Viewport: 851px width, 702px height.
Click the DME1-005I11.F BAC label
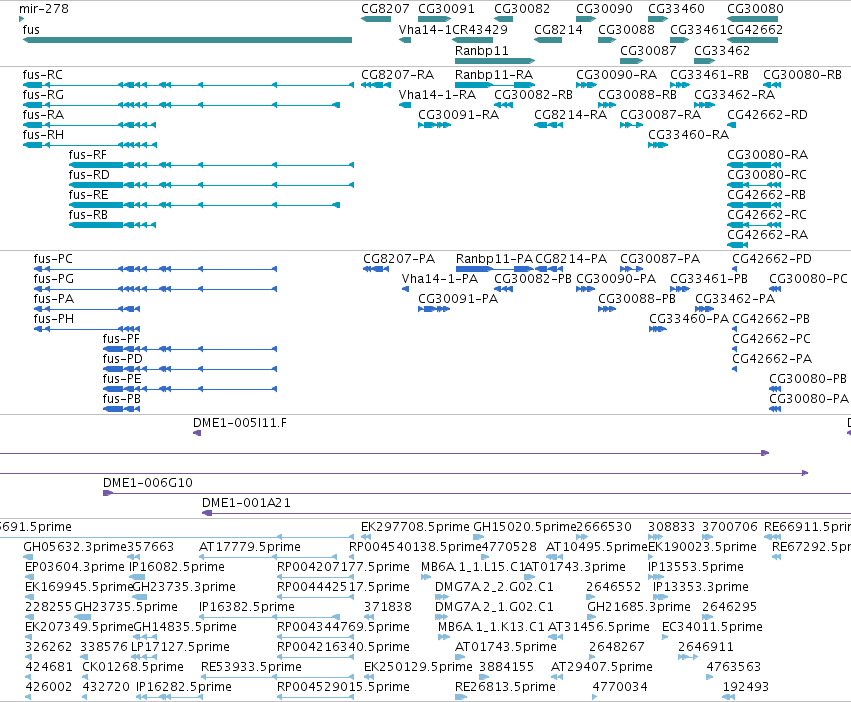(x=239, y=422)
